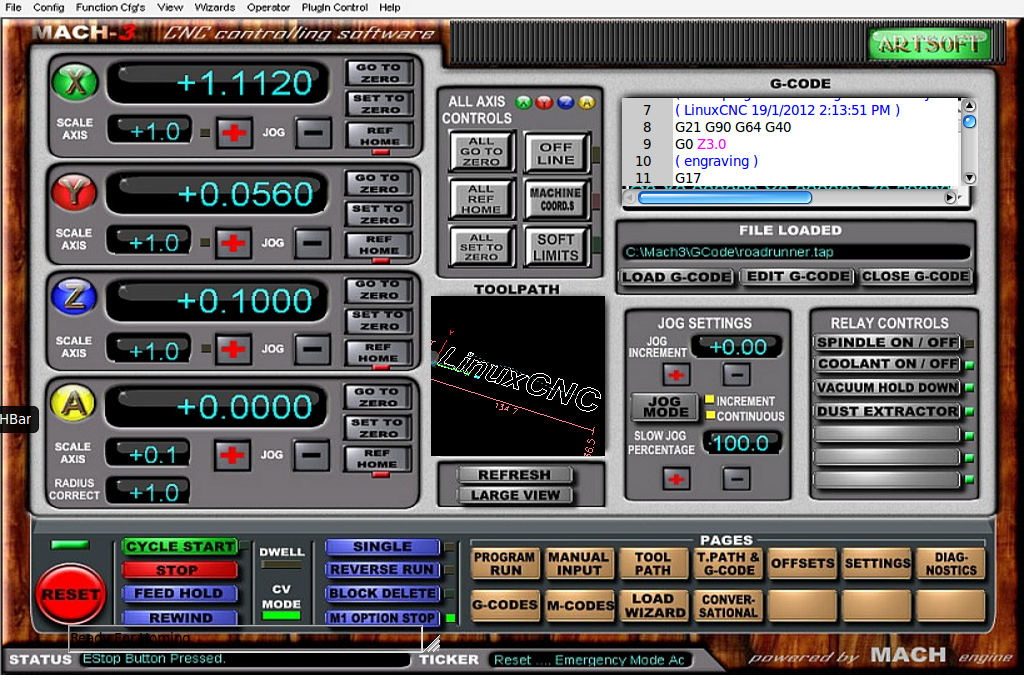This screenshot has height=675, width=1024.
Task: Click Refresh toolpath button
Action: 514,475
